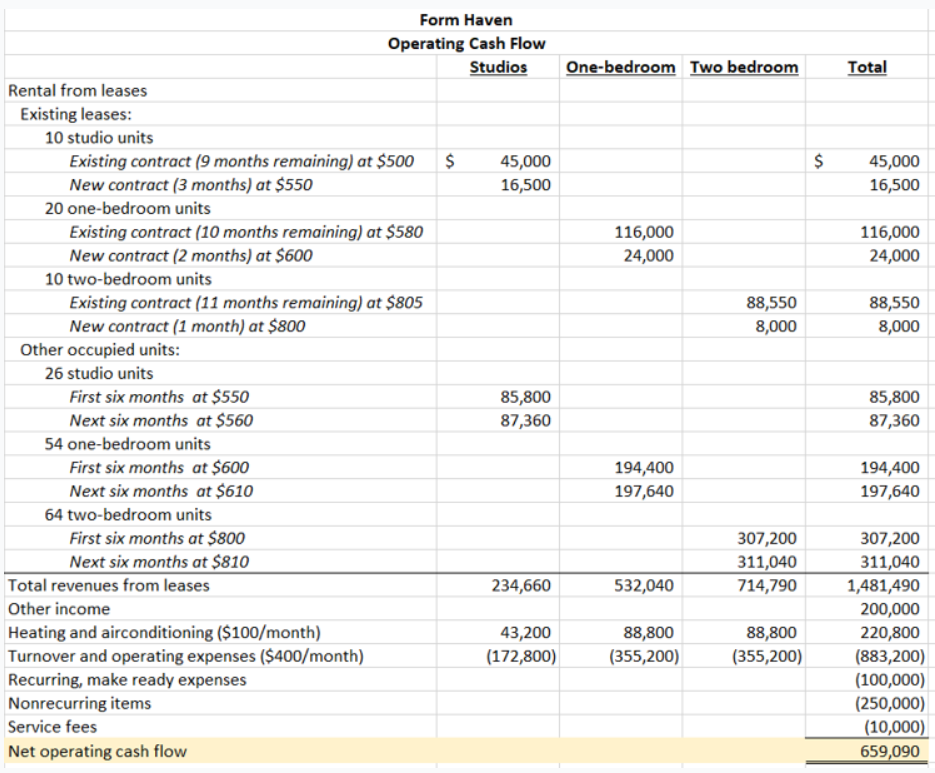
Task: Click the 88,550 value in the Two bedroom column
Action: [x=772, y=302]
